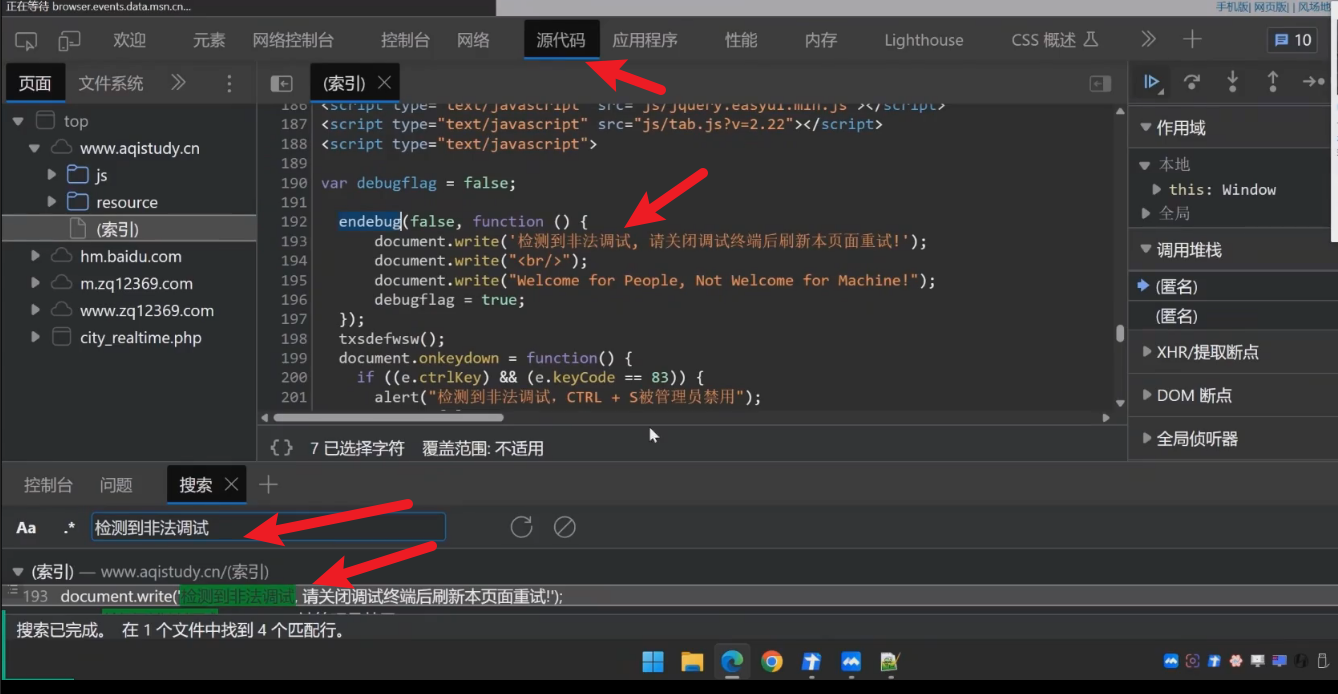Switch to the 网络 tab
Image resolution: width=1338 pixels, height=694 pixels.
click(x=473, y=40)
